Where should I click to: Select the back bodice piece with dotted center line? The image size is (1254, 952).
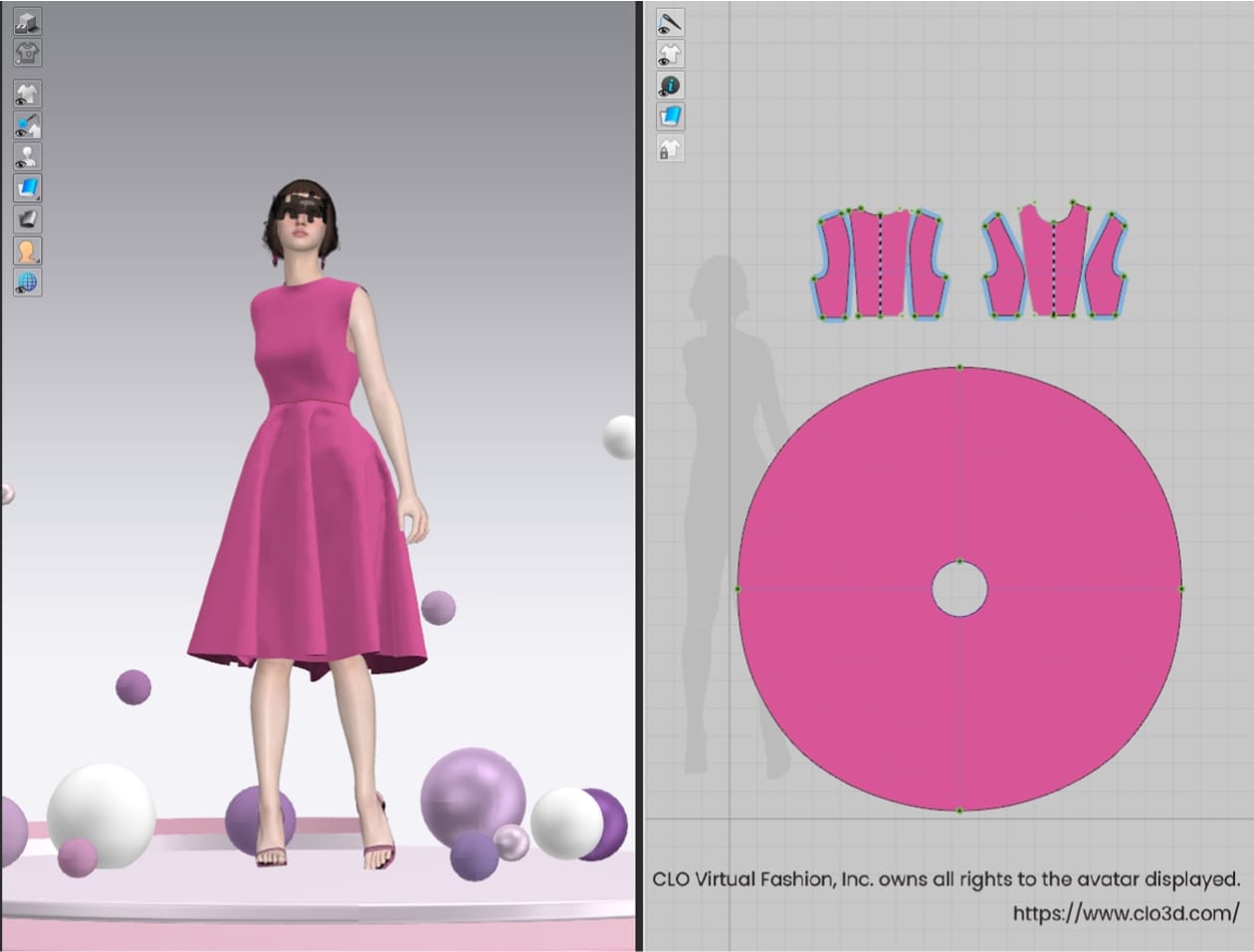point(881,264)
